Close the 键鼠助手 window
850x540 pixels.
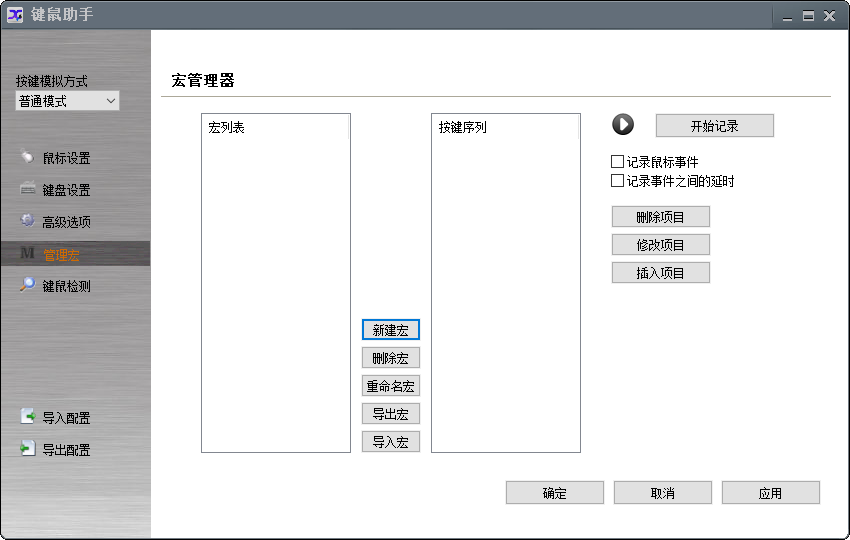(x=829, y=16)
